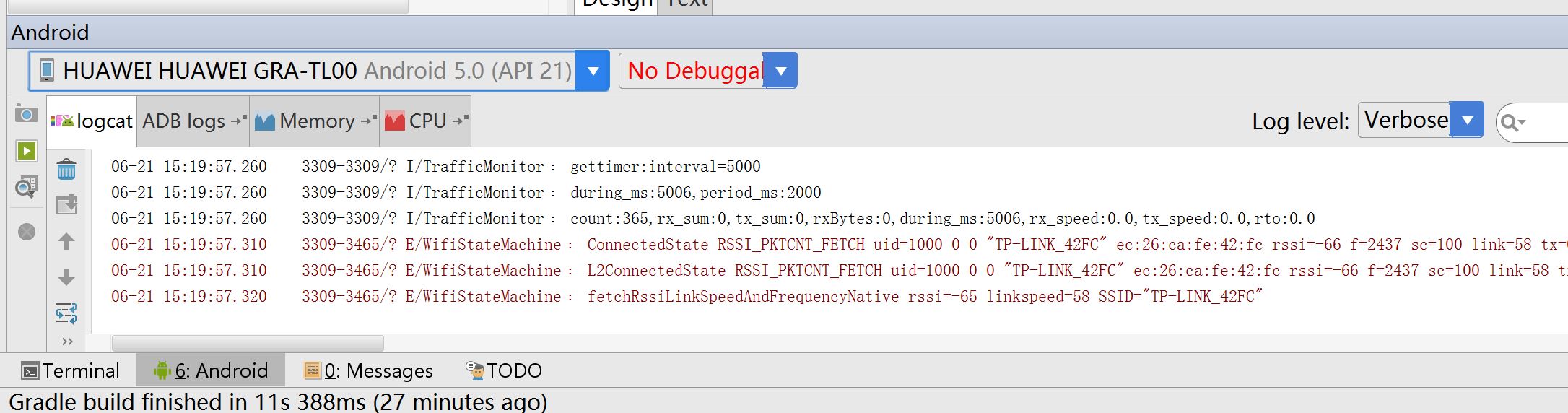Open the system information icon
The width and height of the screenshot is (1568, 413).
tap(27, 188)
